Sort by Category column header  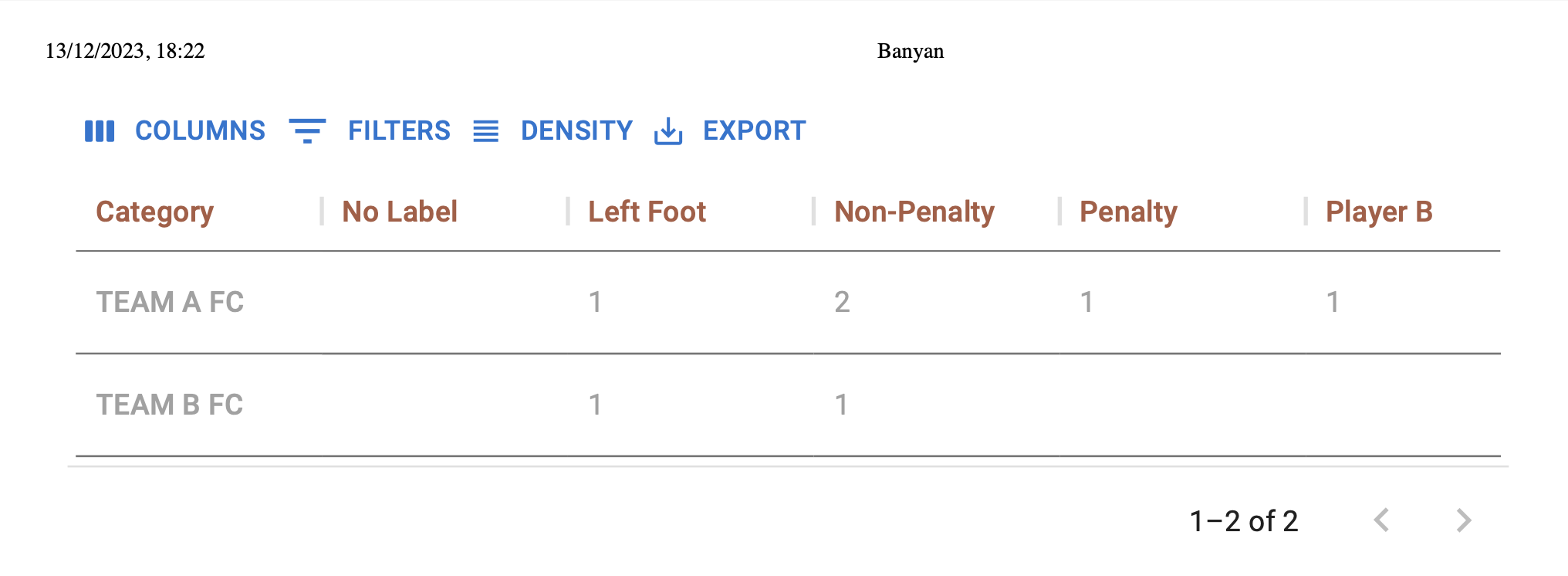click(x=154, y=212)
